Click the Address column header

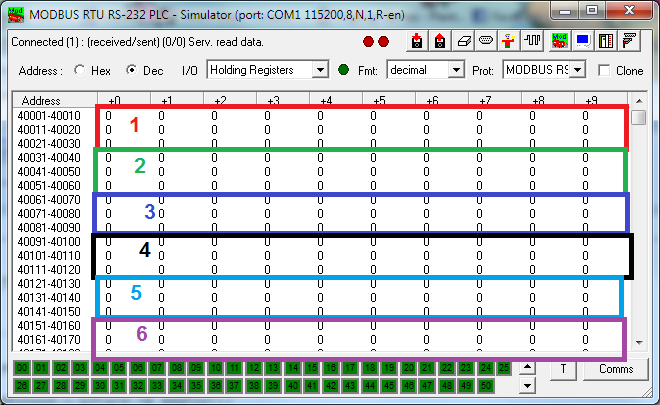pyautogui.click(x=55, y=100)
